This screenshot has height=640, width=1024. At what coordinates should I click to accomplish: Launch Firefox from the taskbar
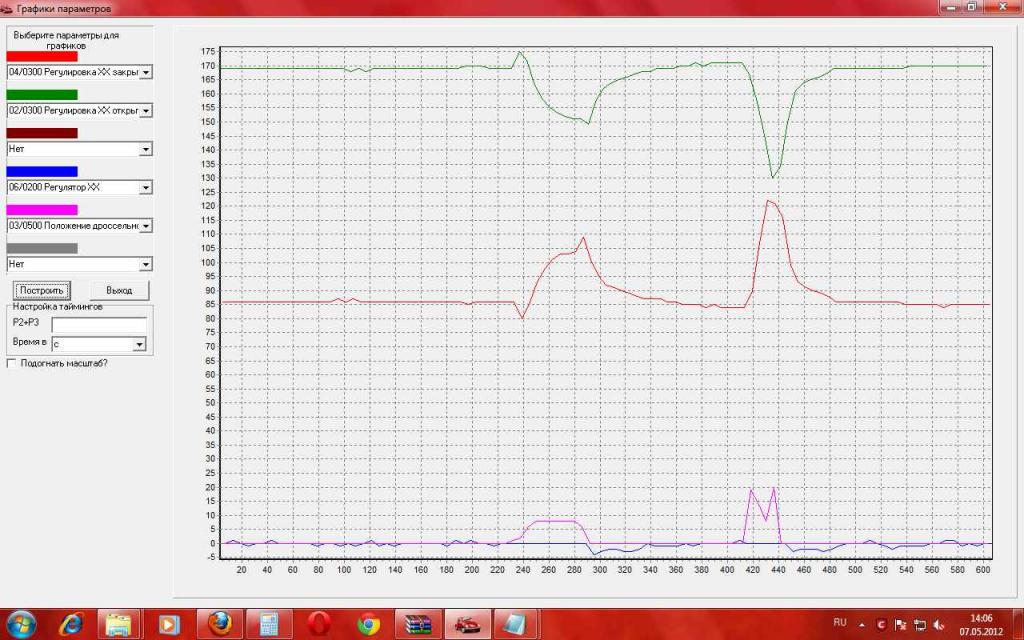[x=219, y=624]
